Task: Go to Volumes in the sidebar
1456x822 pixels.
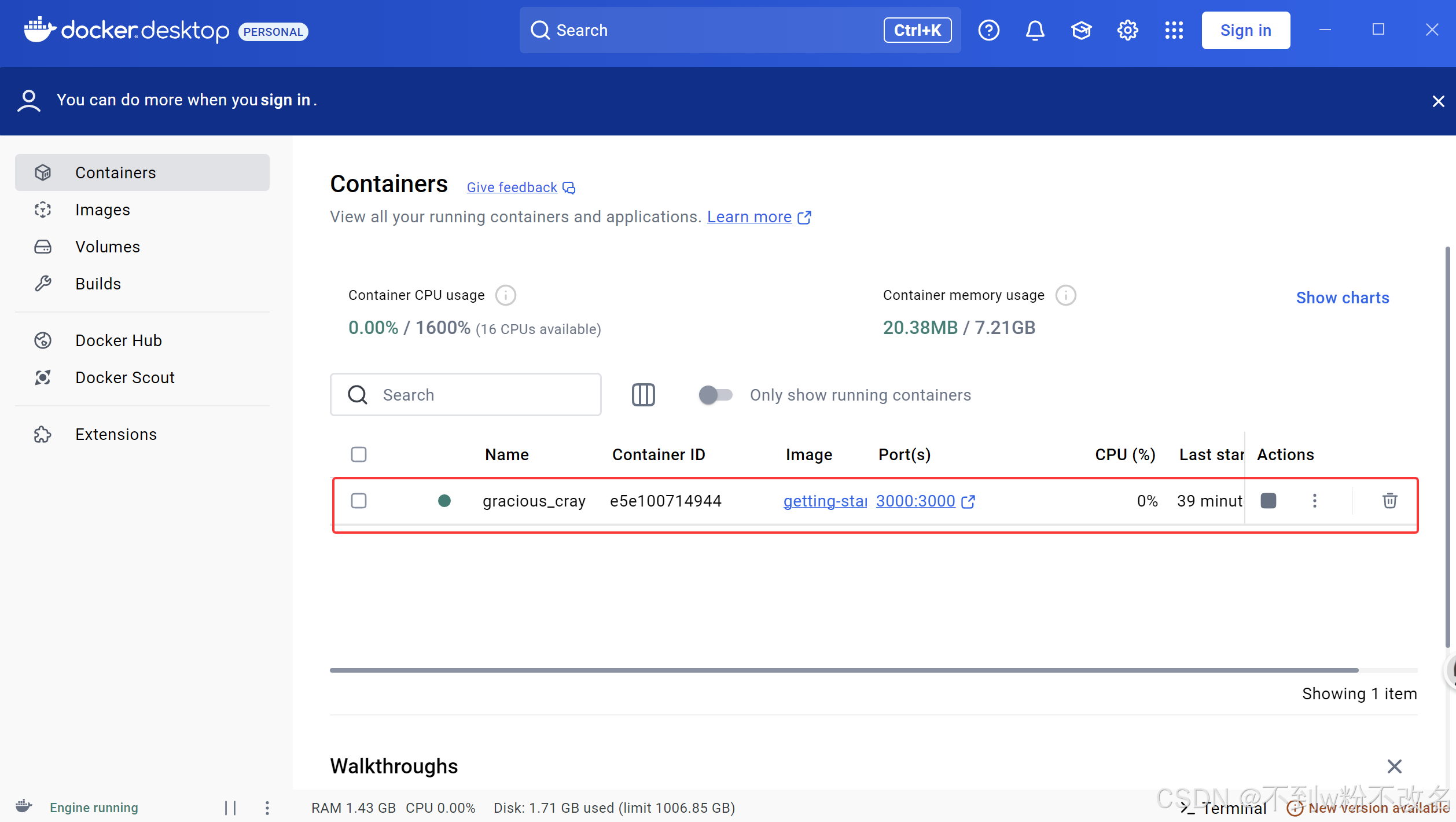Action: (142, 247)
